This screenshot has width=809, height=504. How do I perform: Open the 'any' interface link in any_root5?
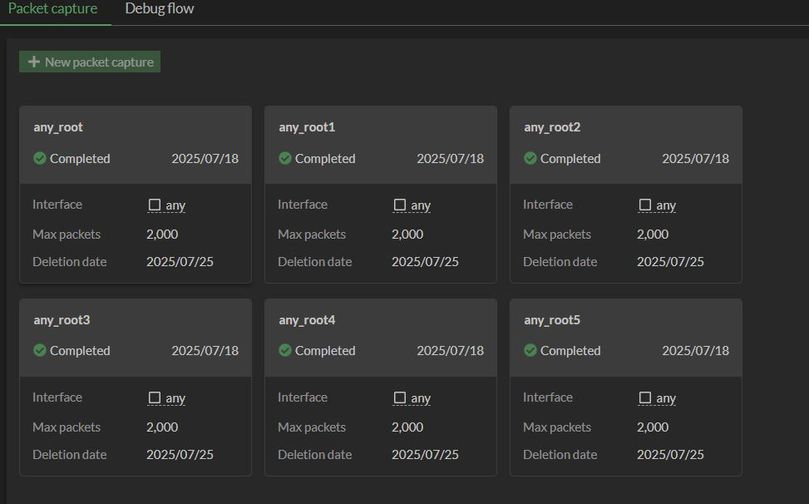click(666, 398)
